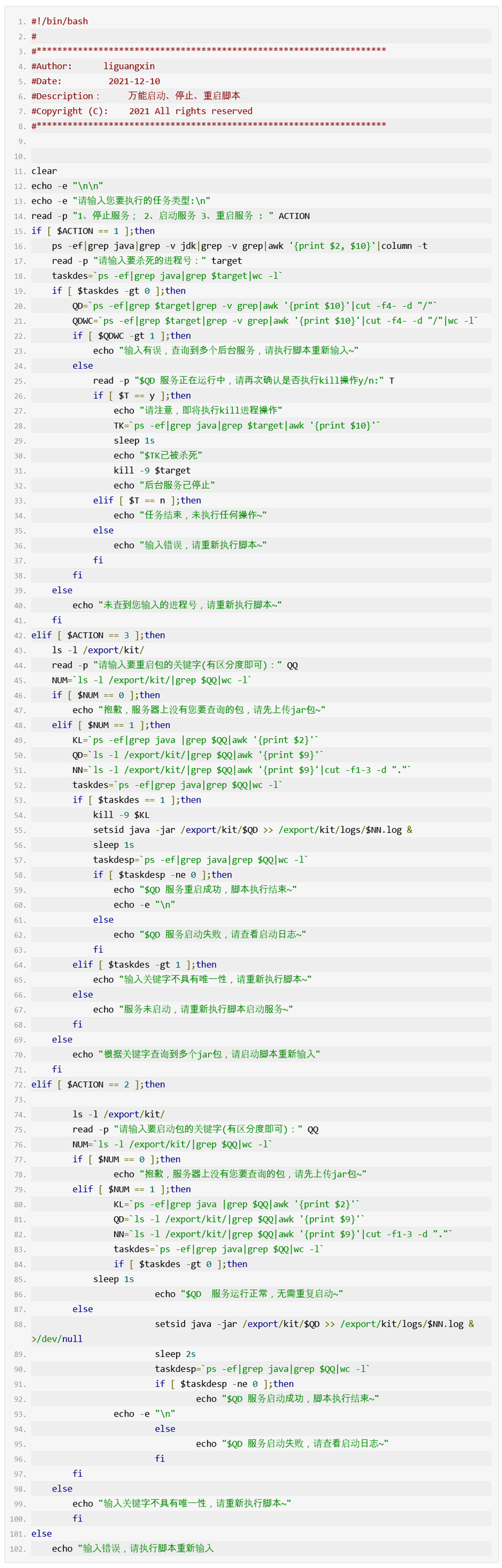Screen dimensions: 502x1568
Task: Click the 'if [ $ACTION == 1 ];then' line
Action: click(93, 230)
